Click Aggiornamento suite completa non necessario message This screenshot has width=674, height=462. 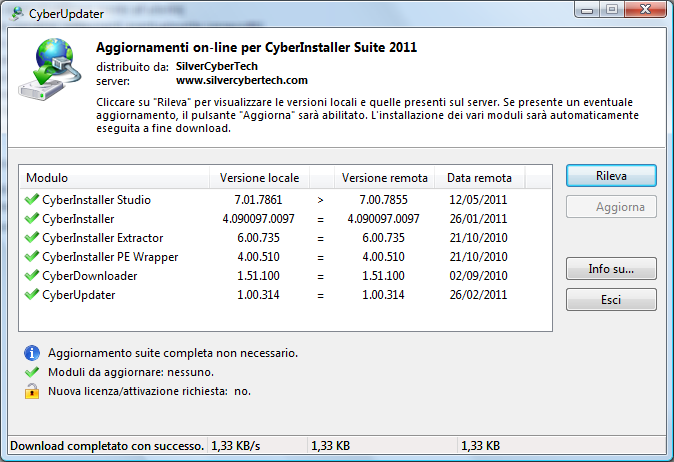pyautogui.click(x=173, y=353)
